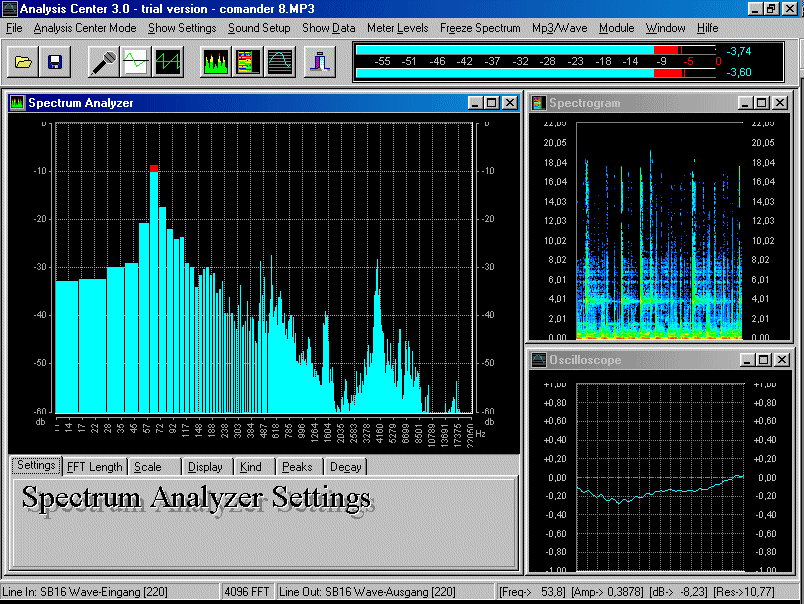Open the oscilloscope view icon
Screen dimensions: 804x604
click(279, 61)
